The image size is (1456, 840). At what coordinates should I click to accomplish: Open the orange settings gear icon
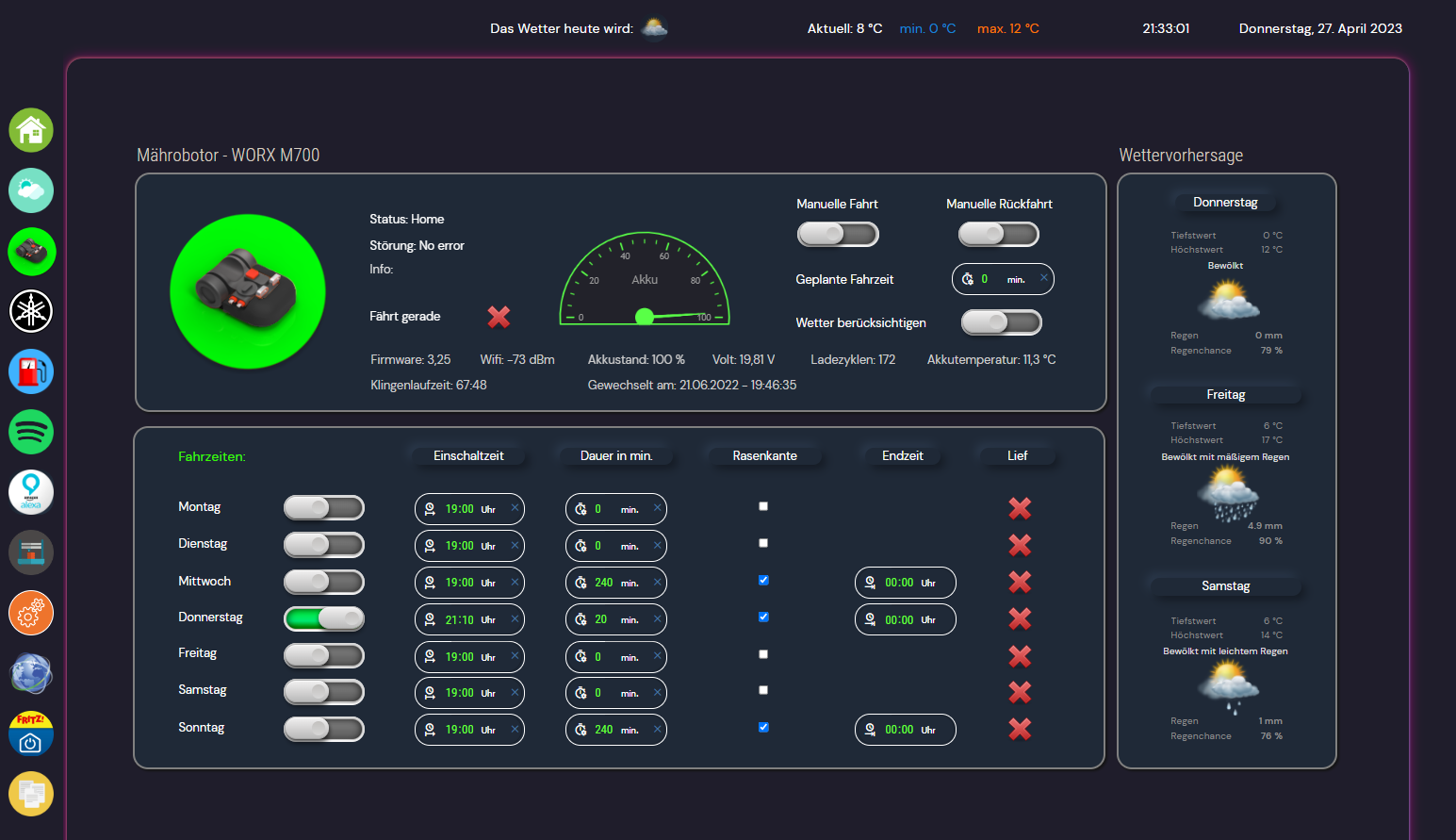coord(31,613)
